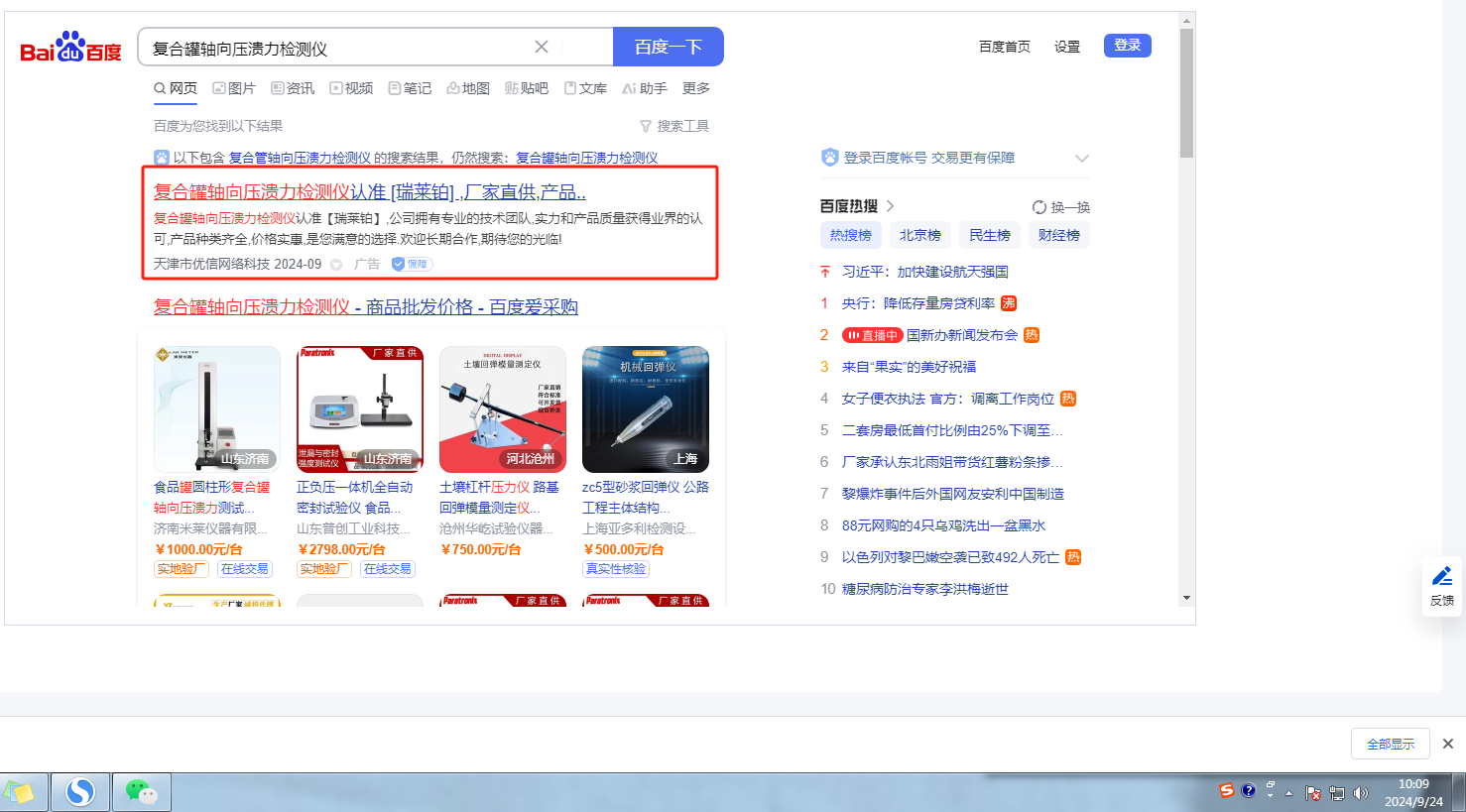Select the 北京榜 hot list tab
The height and width of the screenshot is (812, 1466).
pos(919,235)
